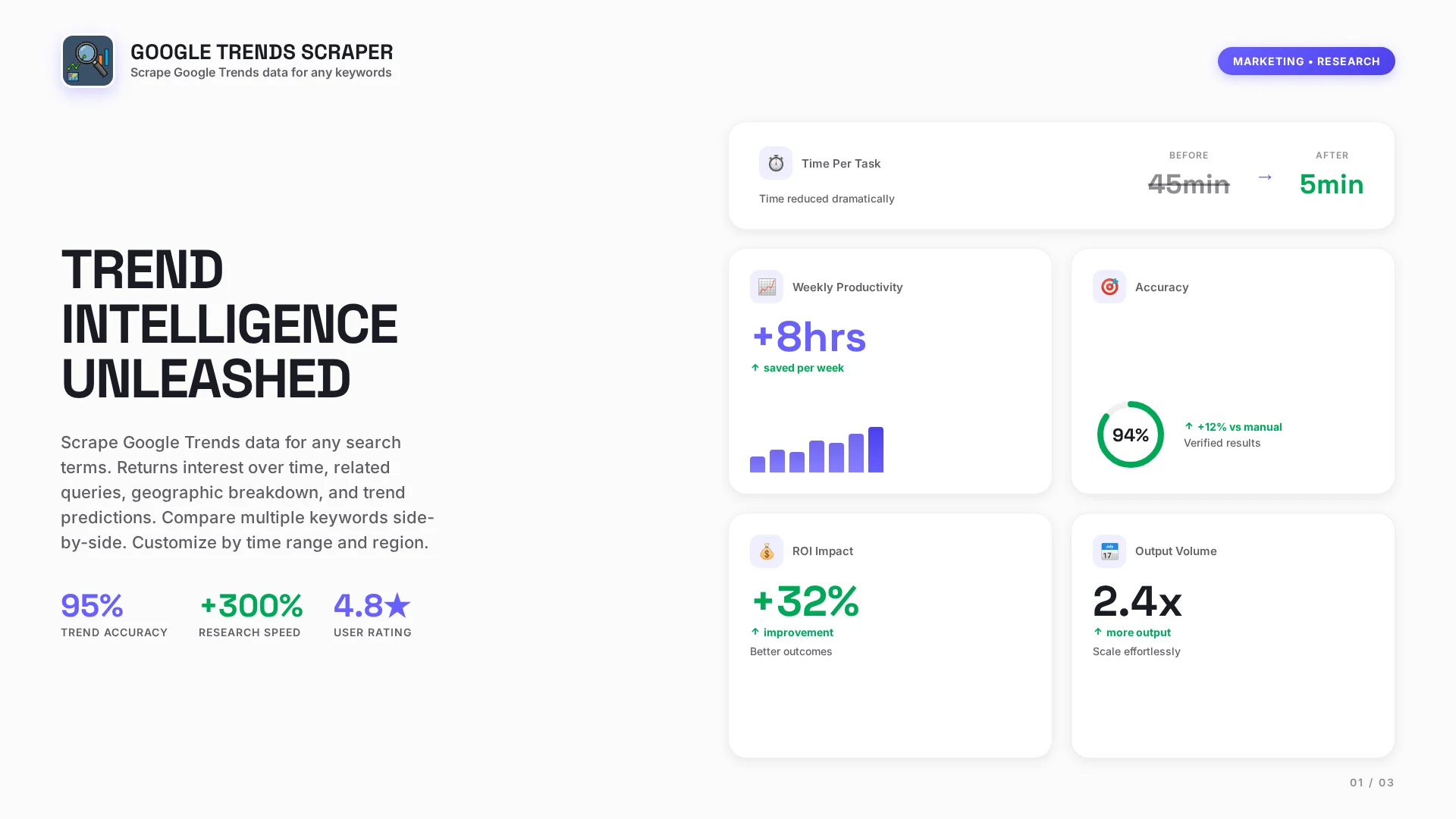Click the target icon beside Accuracy
Image resolution: width=1456 pixels, height=819 pixels.
click(x=1109, y=287)
